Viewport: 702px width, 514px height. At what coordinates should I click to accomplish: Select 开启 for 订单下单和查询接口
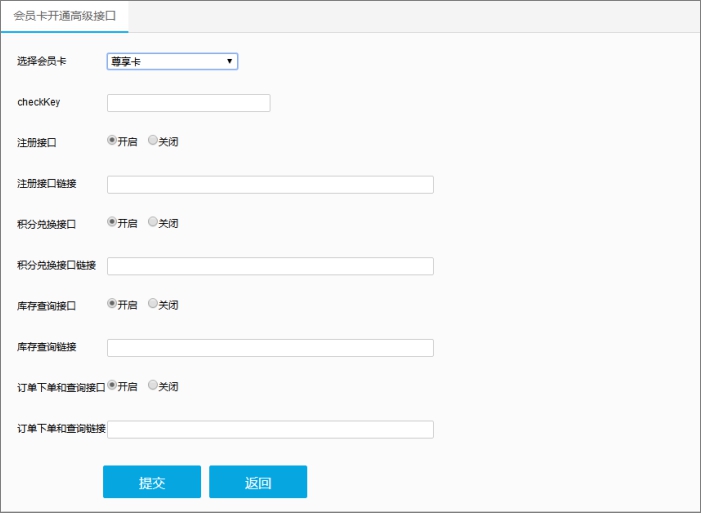(x=112, y=386)
